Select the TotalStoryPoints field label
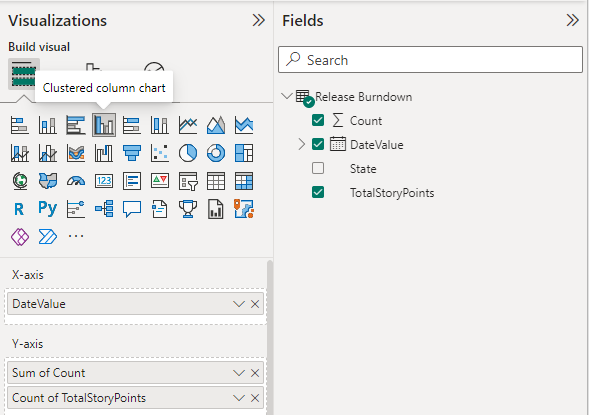Image resolution: width=589 pixels, height=415 pixels. 392,193
